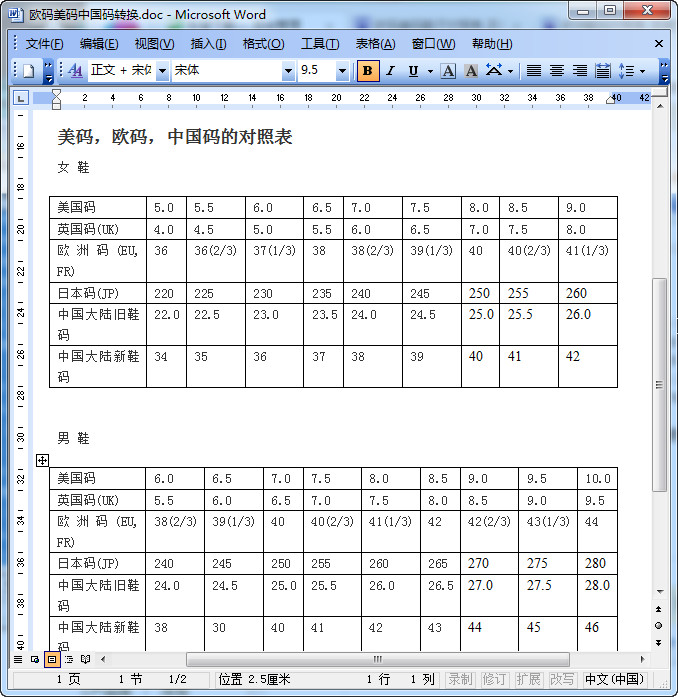The width and height of the screenshot is (678, 697).
Task: Open the 表格(A) menu
Action: [x=375, y=44]
